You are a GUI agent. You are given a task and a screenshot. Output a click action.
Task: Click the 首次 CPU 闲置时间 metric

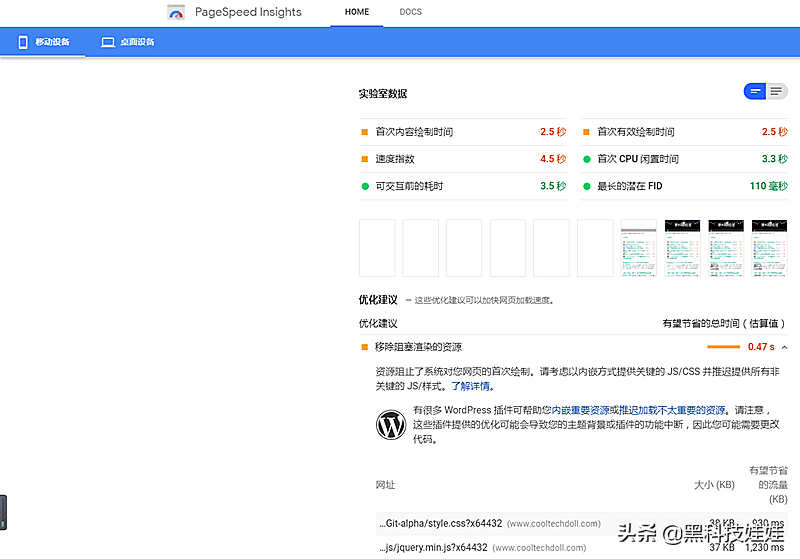[684, 159]
